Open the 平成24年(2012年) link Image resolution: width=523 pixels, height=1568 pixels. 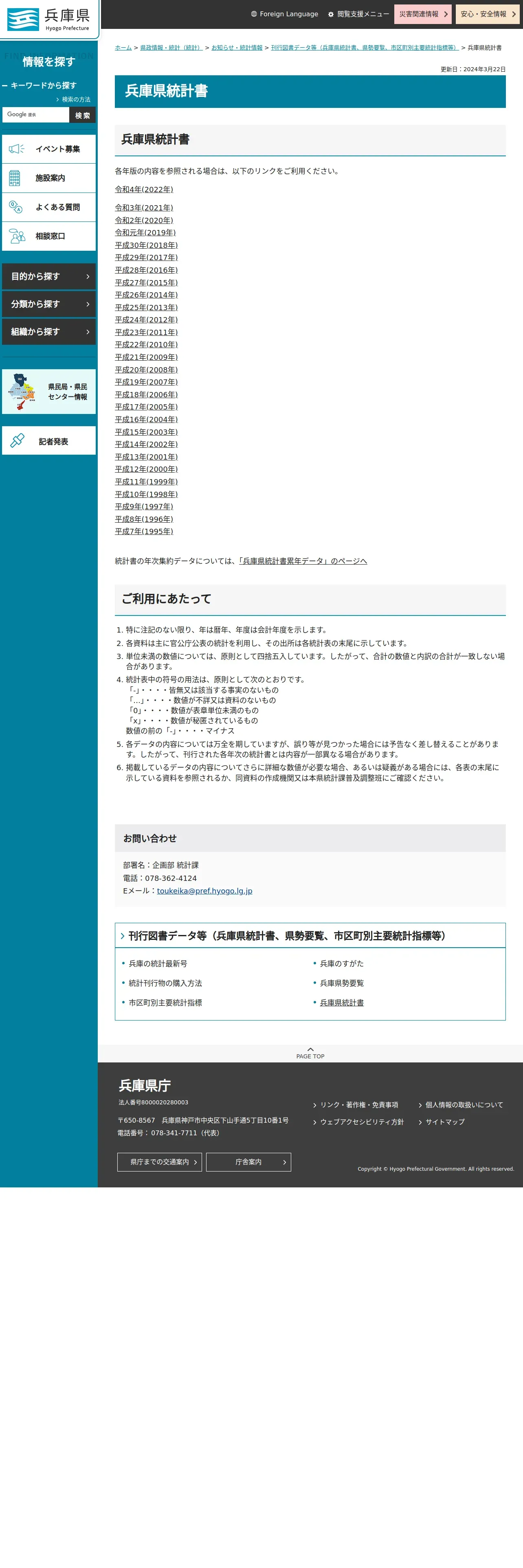coord(147,320)
